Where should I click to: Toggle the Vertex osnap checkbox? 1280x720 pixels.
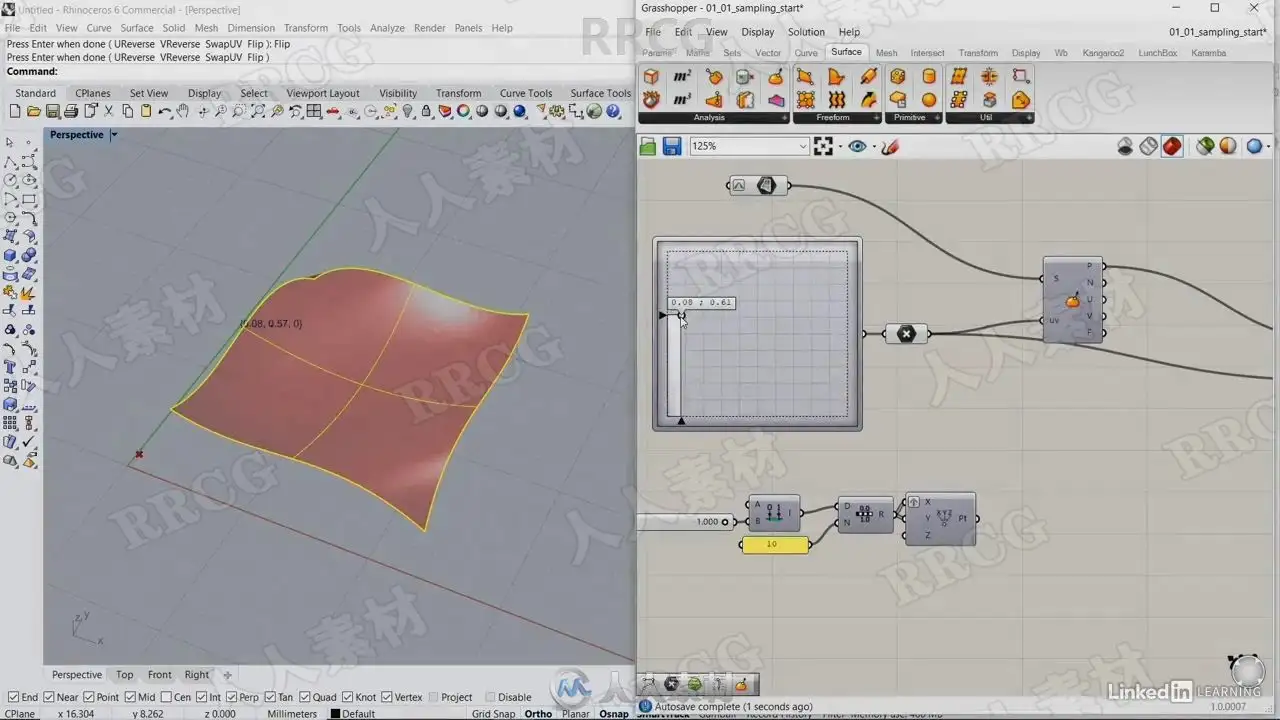click(386, 697)
